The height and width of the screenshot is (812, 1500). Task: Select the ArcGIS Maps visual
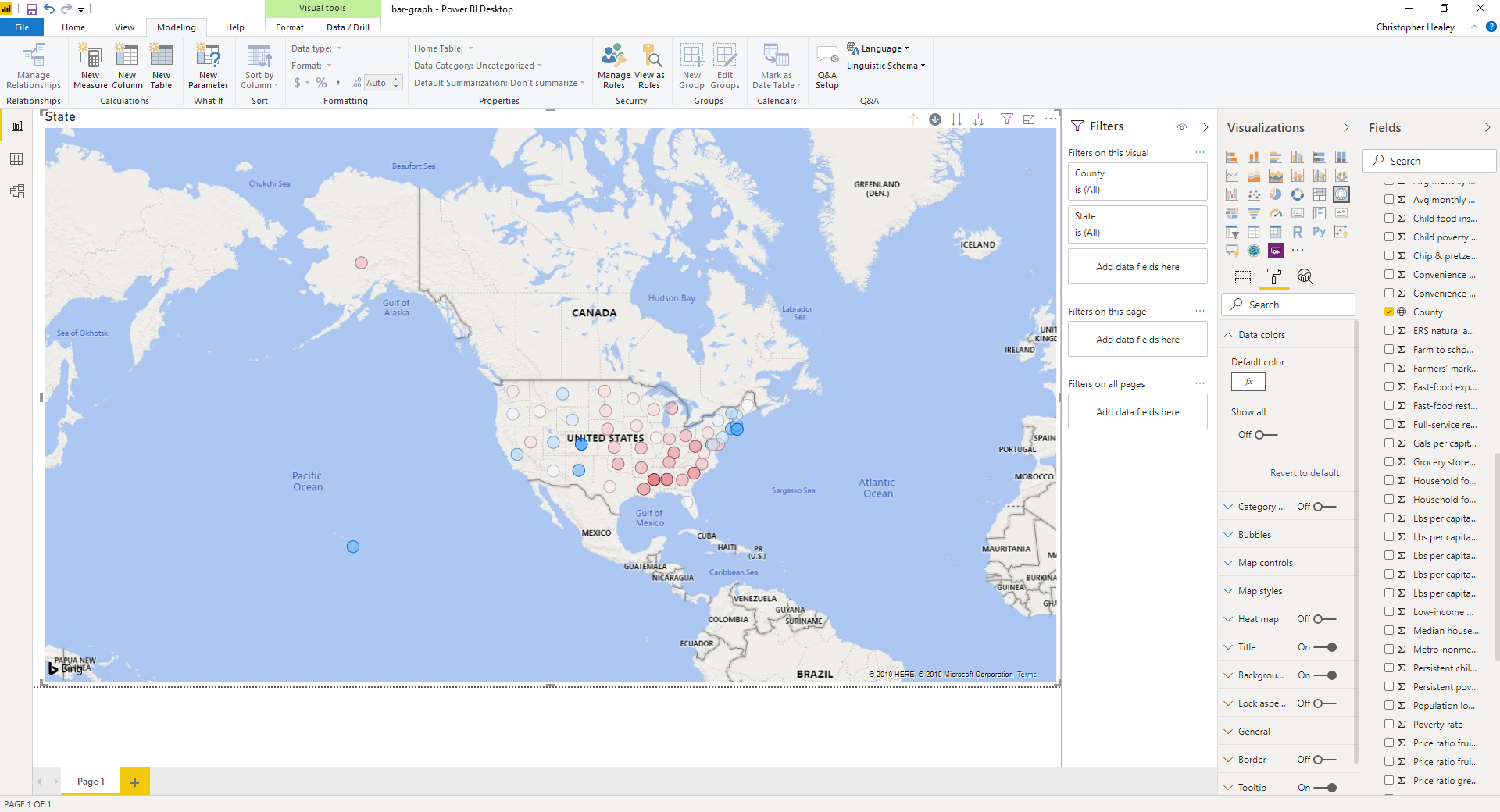pos(1254,251)
